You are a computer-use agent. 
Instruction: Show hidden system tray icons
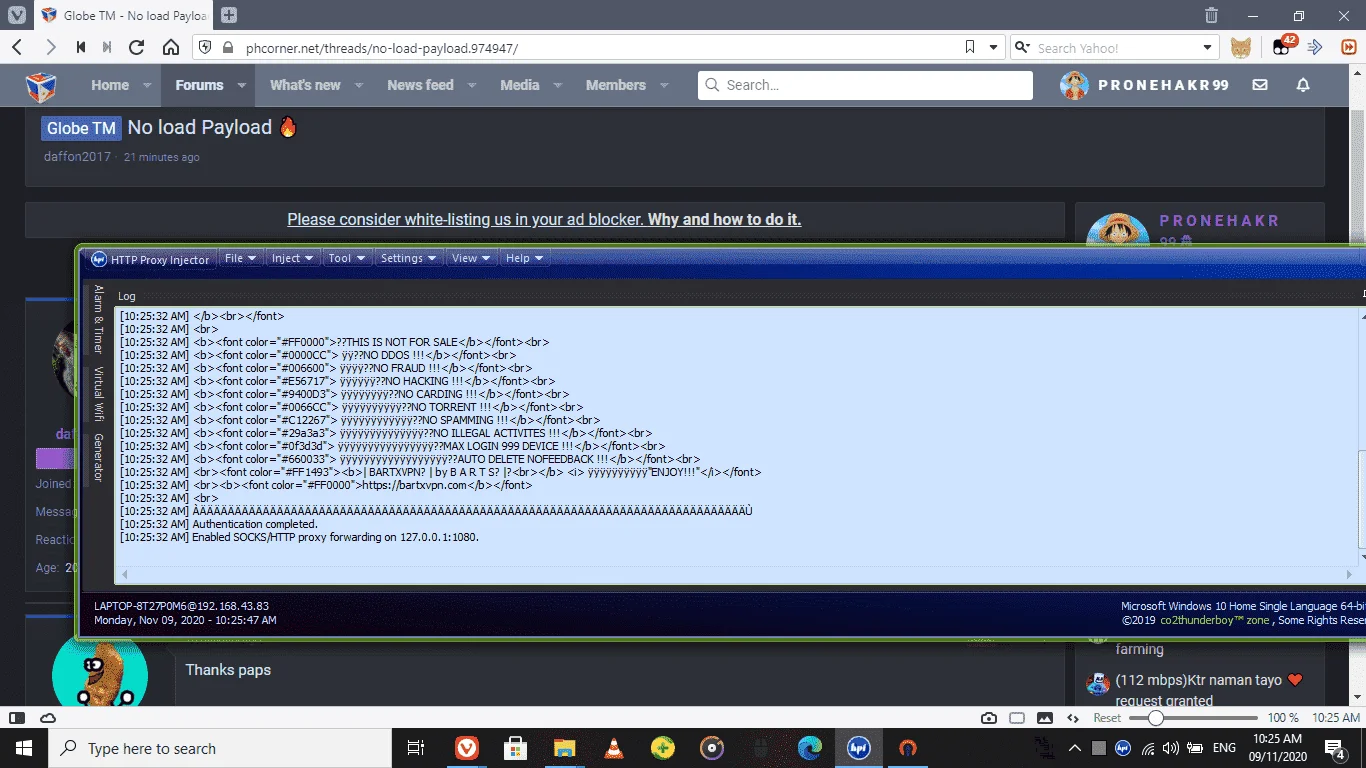tap(1075, 748)
